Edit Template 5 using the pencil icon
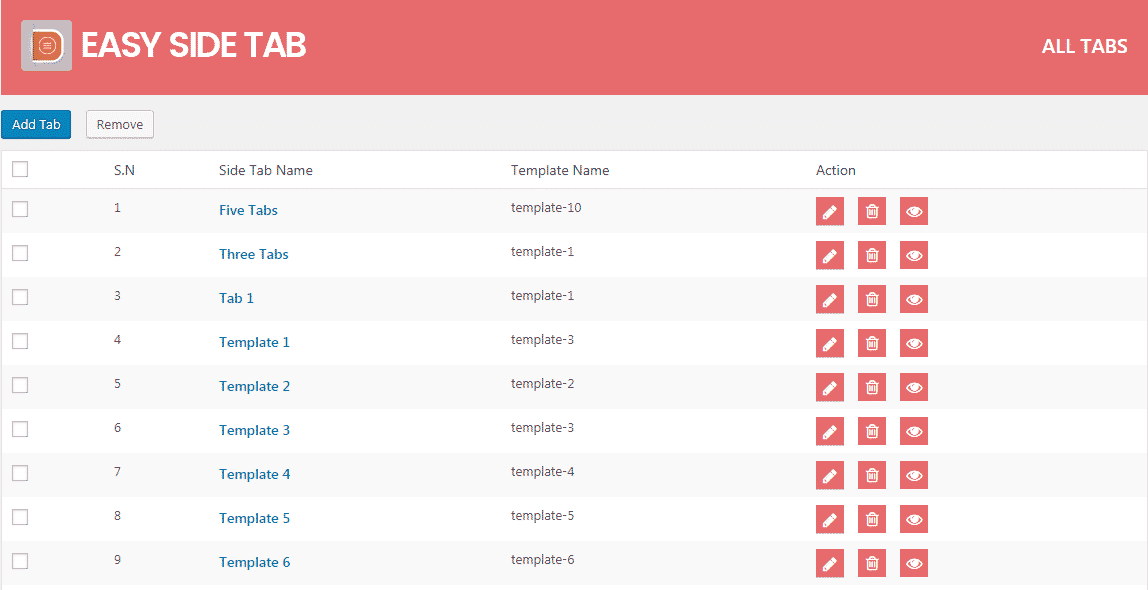1148x590 pixels. pos(829,519)
